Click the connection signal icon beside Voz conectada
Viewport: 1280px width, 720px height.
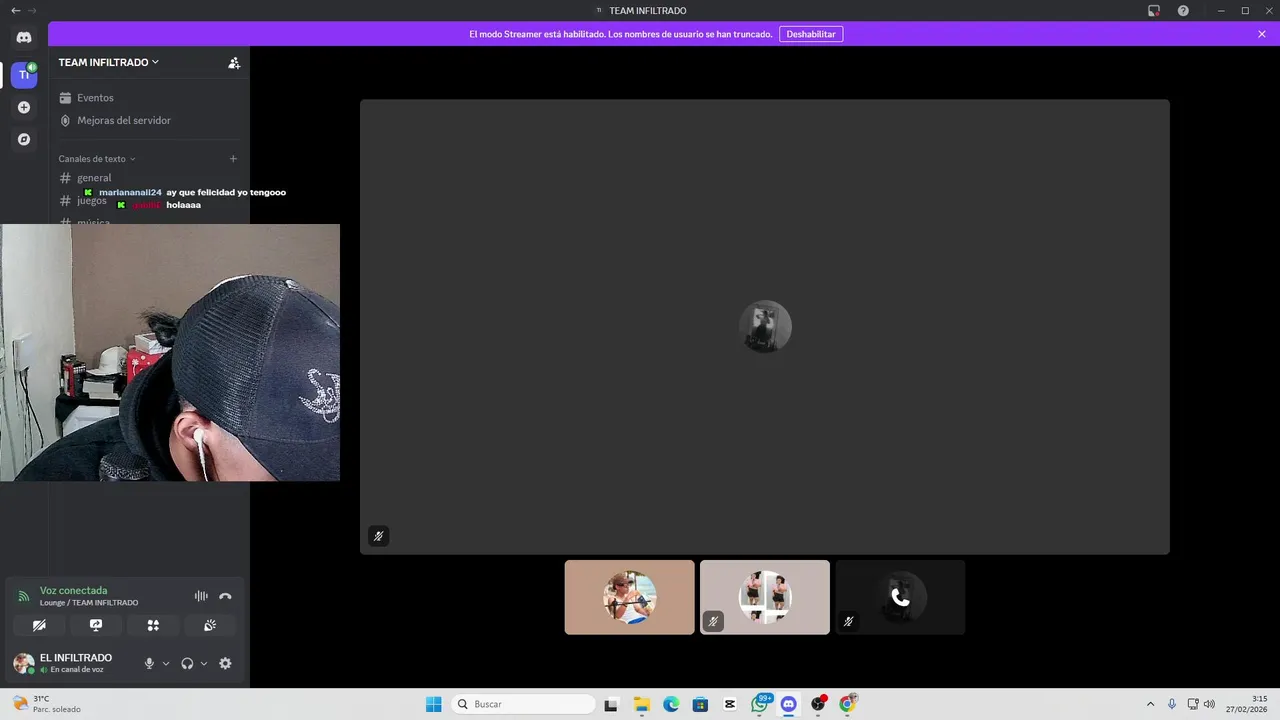point(24,596)
